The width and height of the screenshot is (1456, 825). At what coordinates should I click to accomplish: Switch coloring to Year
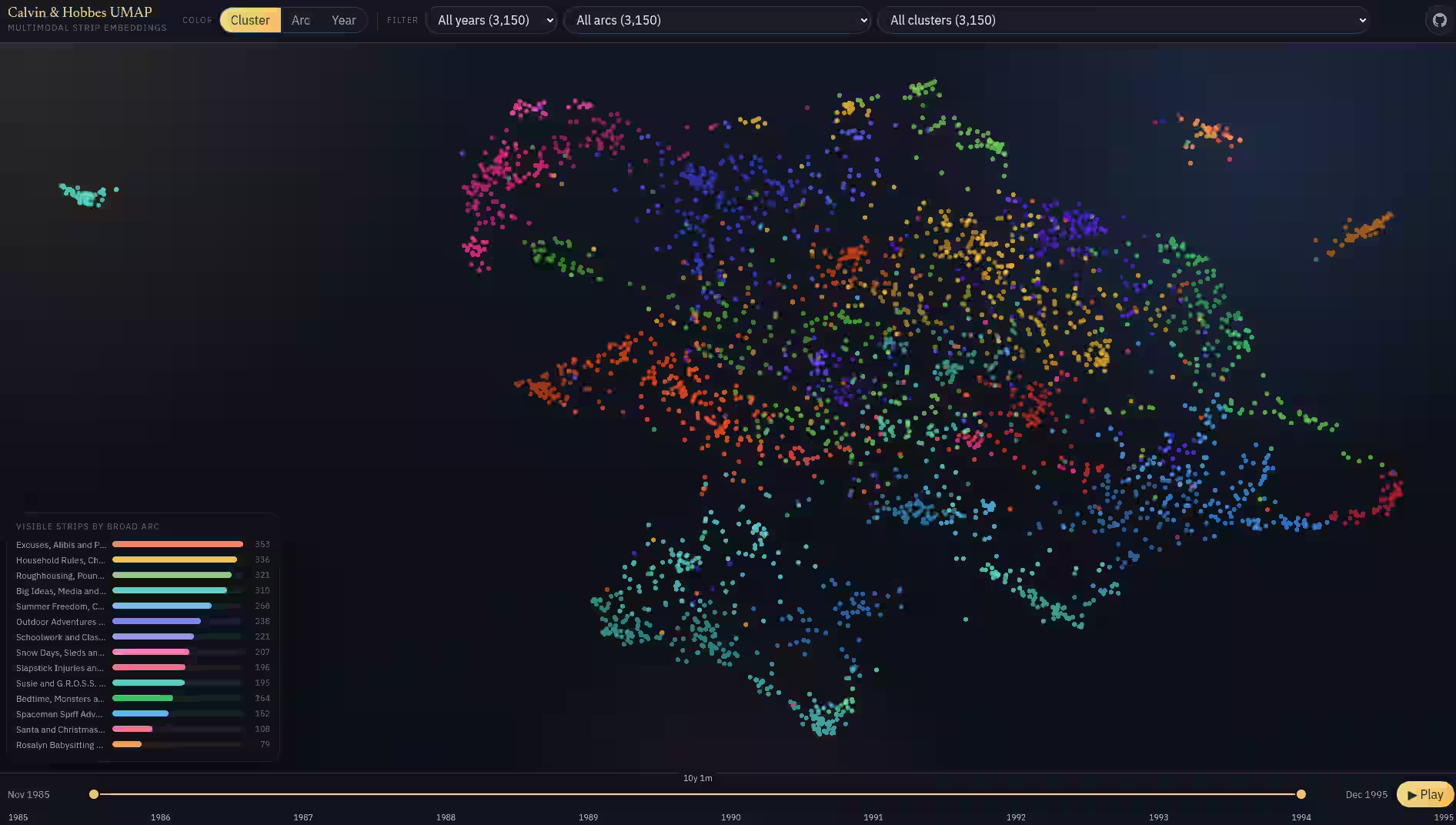(x=343, y=20)
